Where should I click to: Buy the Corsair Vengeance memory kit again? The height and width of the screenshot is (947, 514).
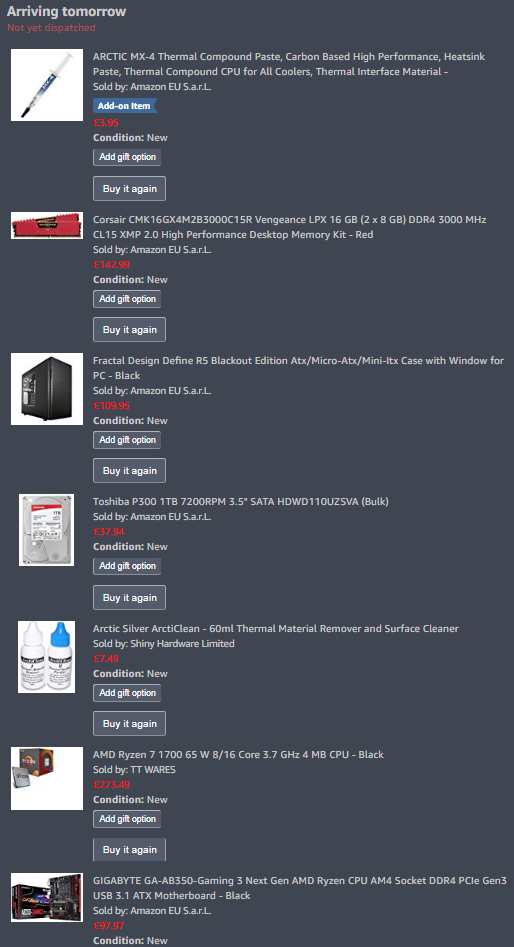(129, 330)
